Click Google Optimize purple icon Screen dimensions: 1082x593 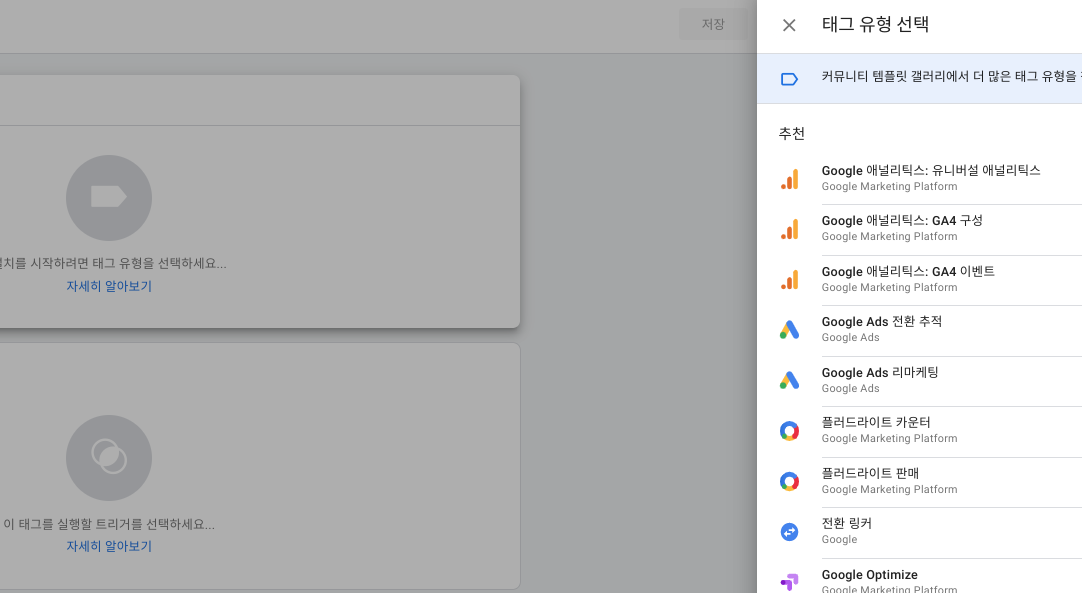click(x=789, y=582)
